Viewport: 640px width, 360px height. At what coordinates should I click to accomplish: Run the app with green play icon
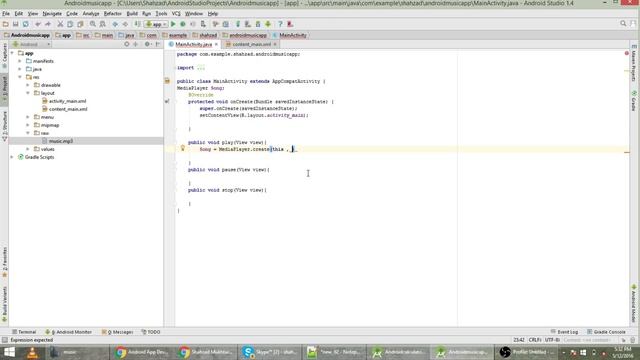(173, 24)
